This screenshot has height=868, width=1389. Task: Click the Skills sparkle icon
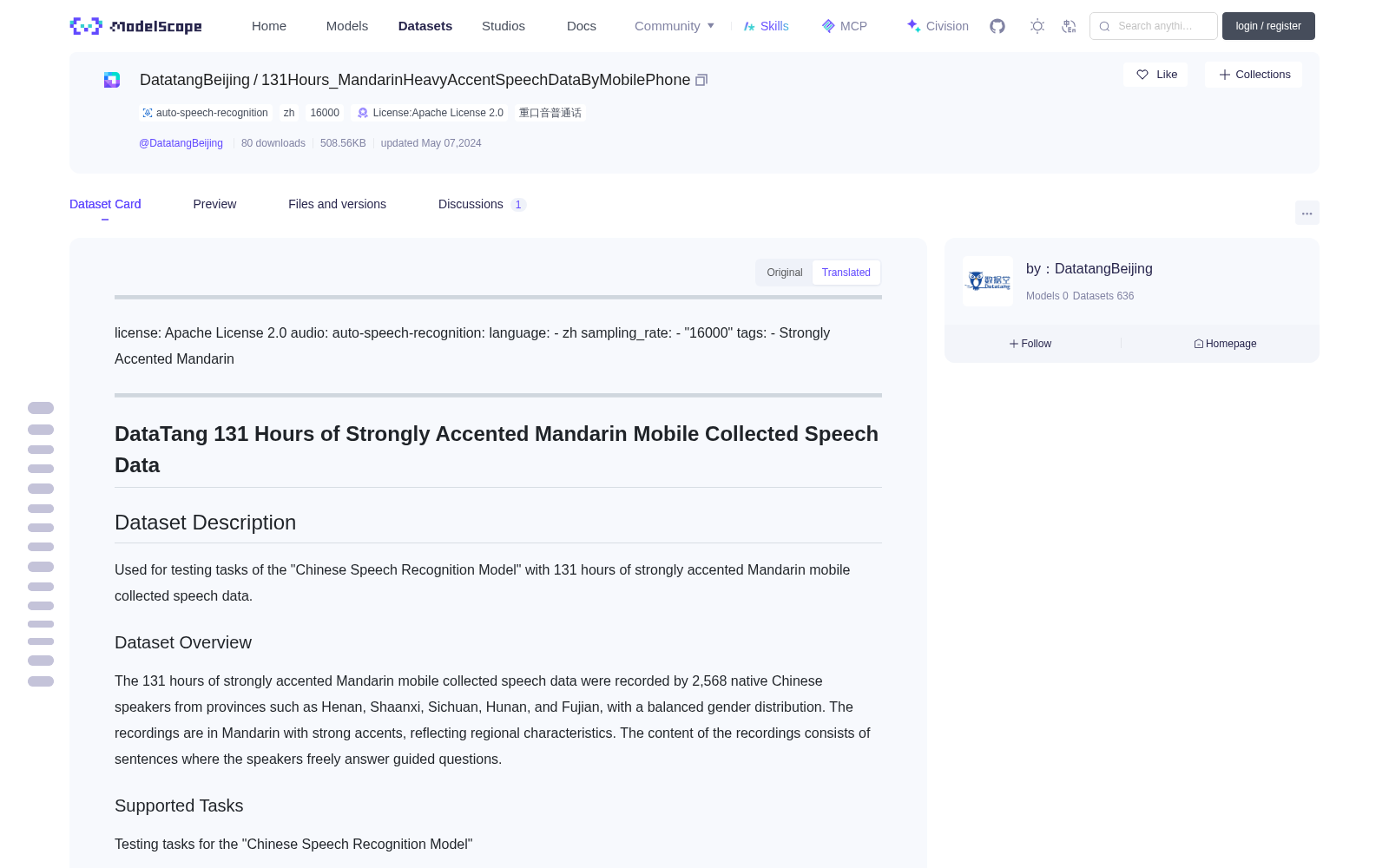pos(749,26)
